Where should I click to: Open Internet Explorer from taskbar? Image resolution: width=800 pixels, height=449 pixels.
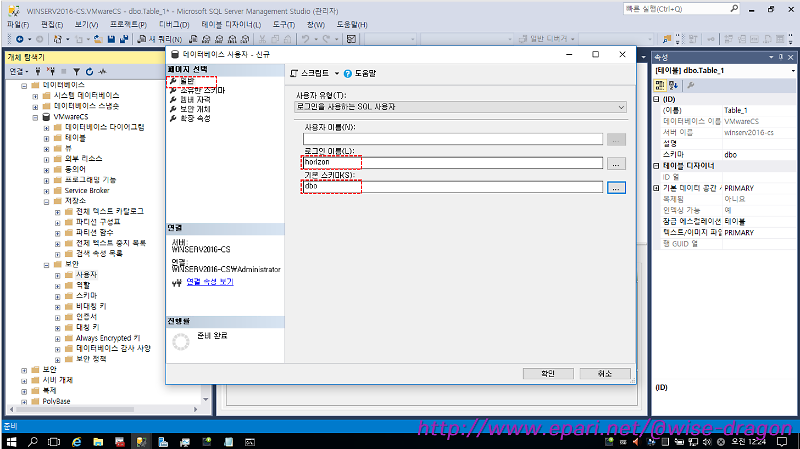77,442
